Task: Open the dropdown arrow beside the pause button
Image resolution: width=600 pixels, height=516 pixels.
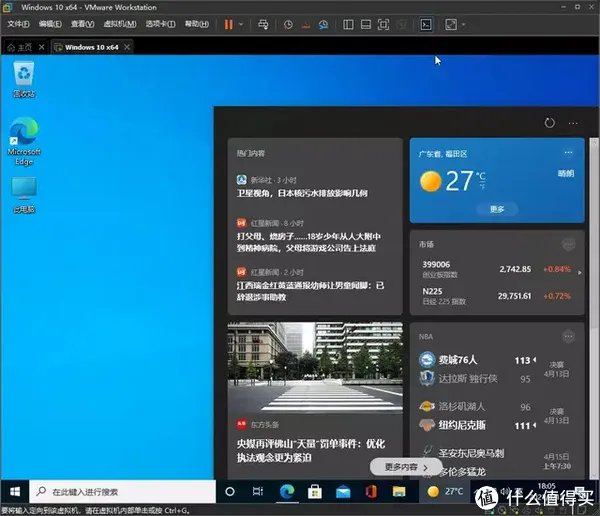Action: click(x=241, y=24)
